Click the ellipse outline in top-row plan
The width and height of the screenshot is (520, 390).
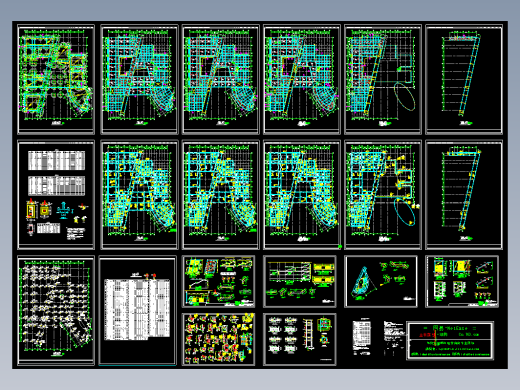(x=405, y=97)
